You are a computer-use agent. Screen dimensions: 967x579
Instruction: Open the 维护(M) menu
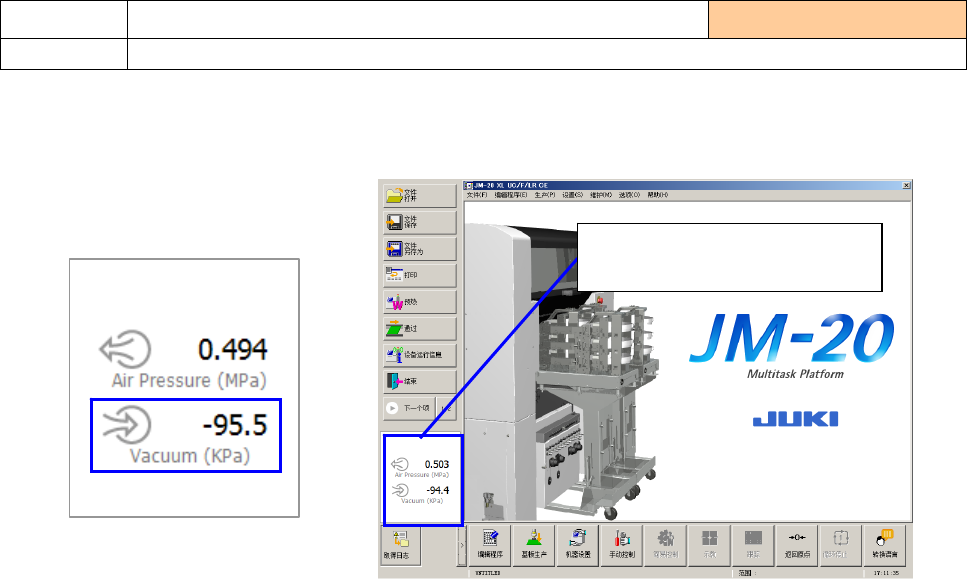[x=601, y=195]
